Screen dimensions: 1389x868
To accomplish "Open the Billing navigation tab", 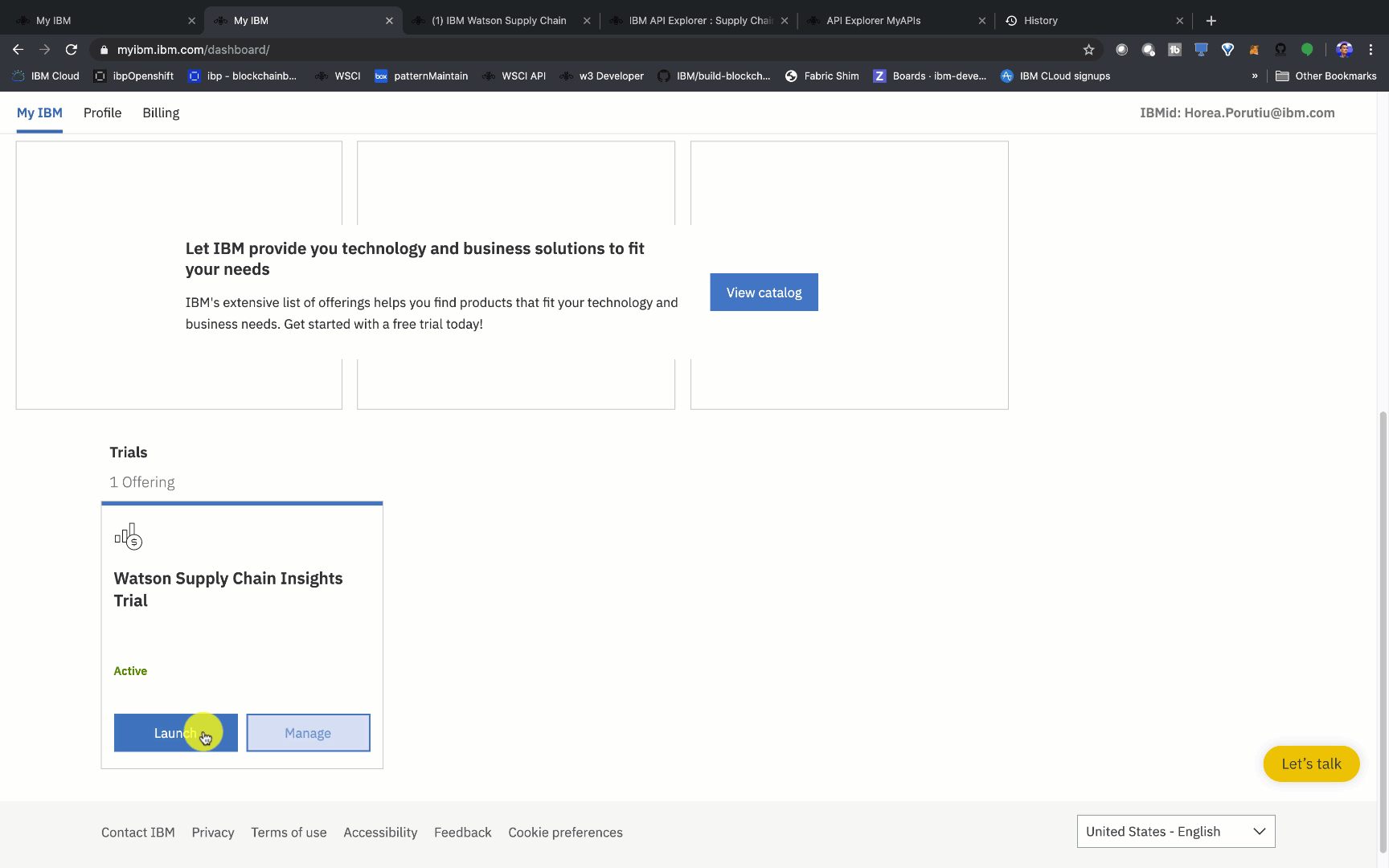I will pyautogui.click(x=161, y=113).
